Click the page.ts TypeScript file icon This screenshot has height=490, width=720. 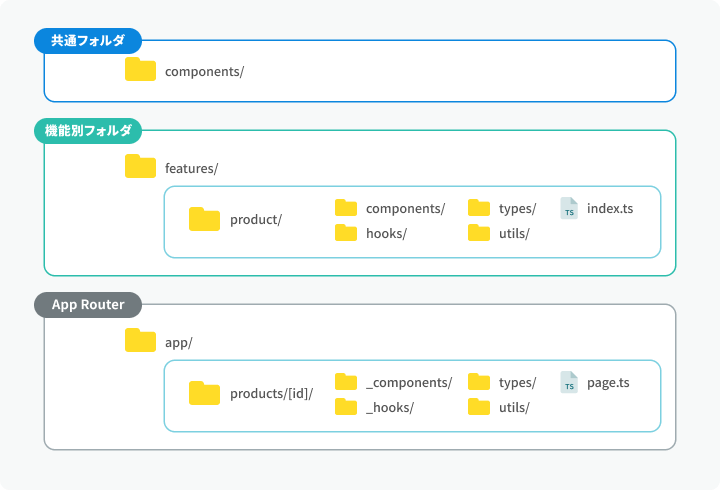tap(569, 383)
